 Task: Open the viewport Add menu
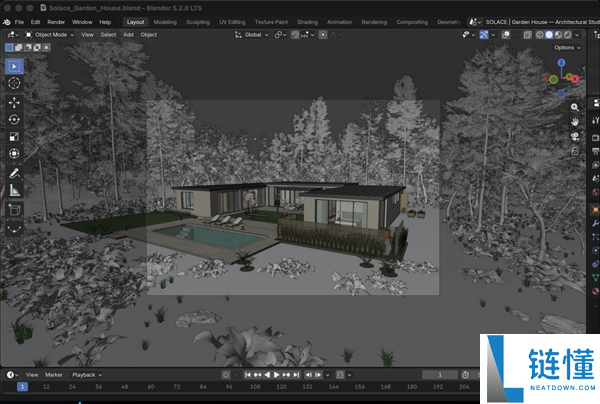pos(128,35)
